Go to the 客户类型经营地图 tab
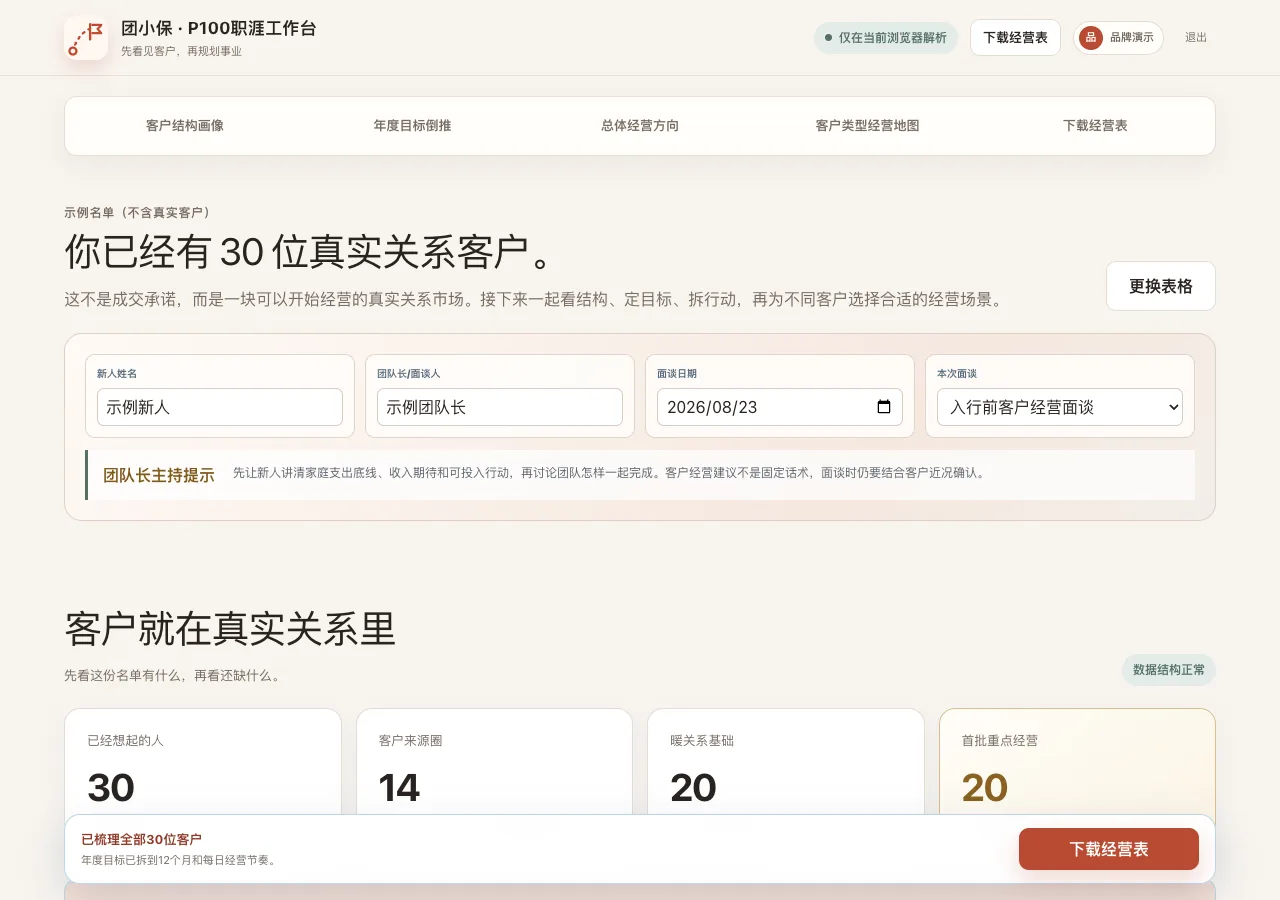 coord(867,126)
